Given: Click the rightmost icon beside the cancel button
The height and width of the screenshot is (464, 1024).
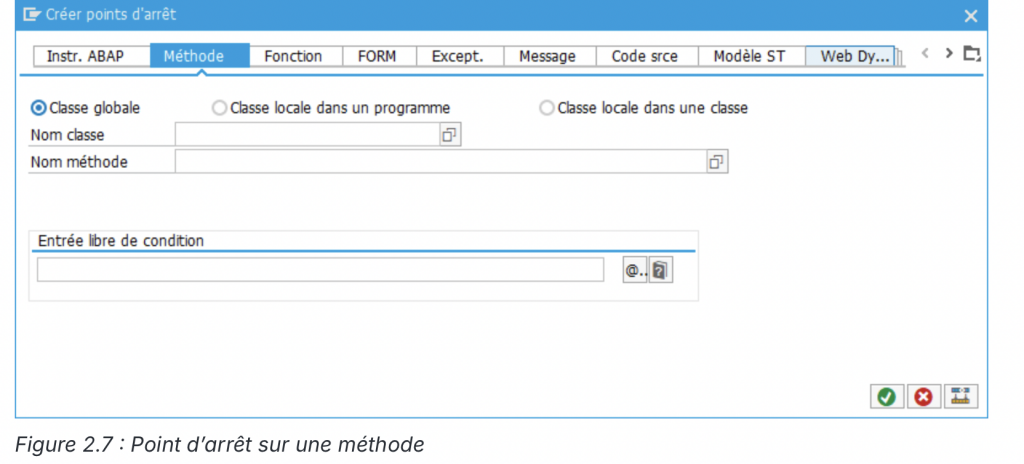Looking at the screenshot, I should [961, 397].
